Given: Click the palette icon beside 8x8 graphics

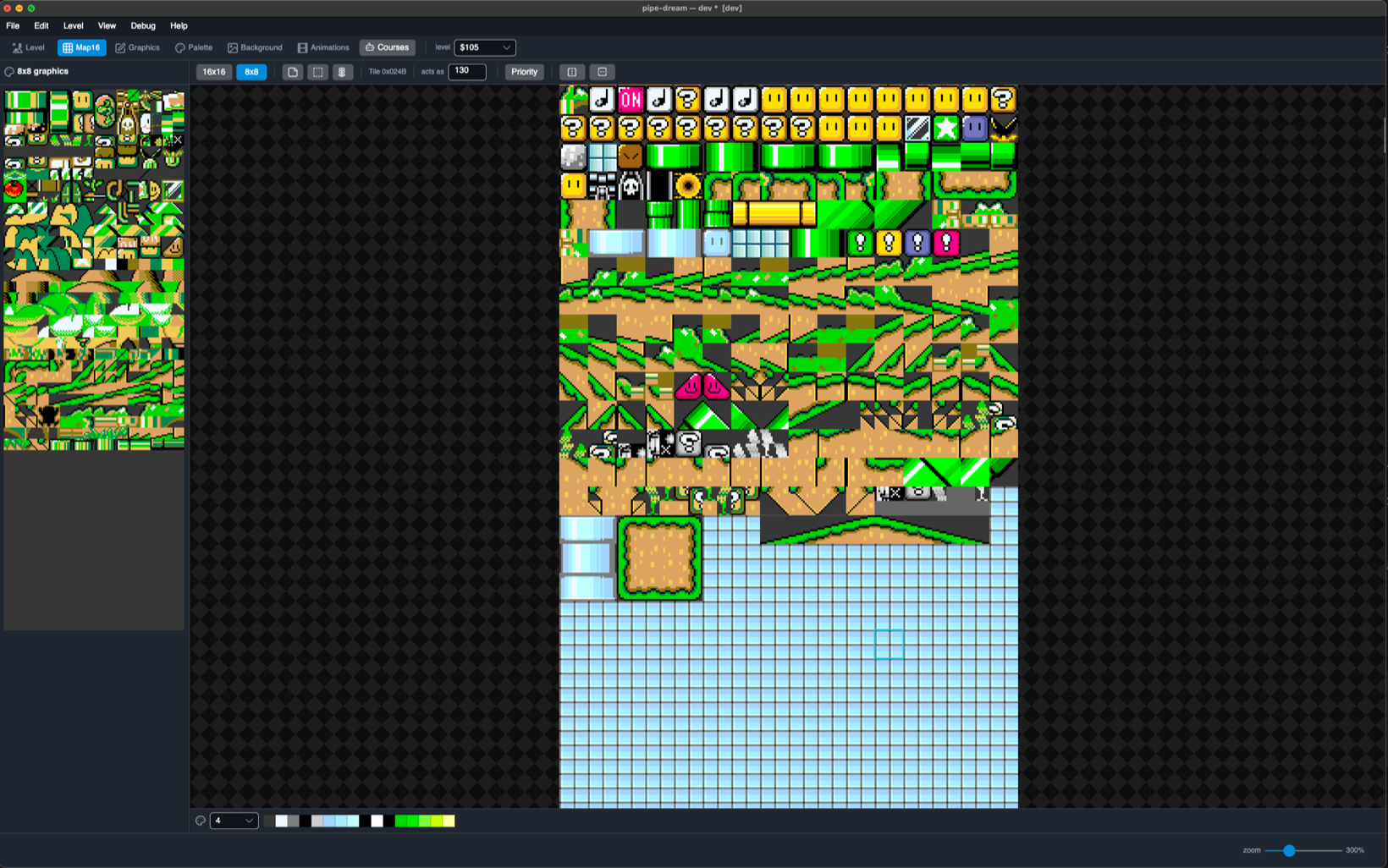Looking at the screenshot, I should (x=9, y=72).
